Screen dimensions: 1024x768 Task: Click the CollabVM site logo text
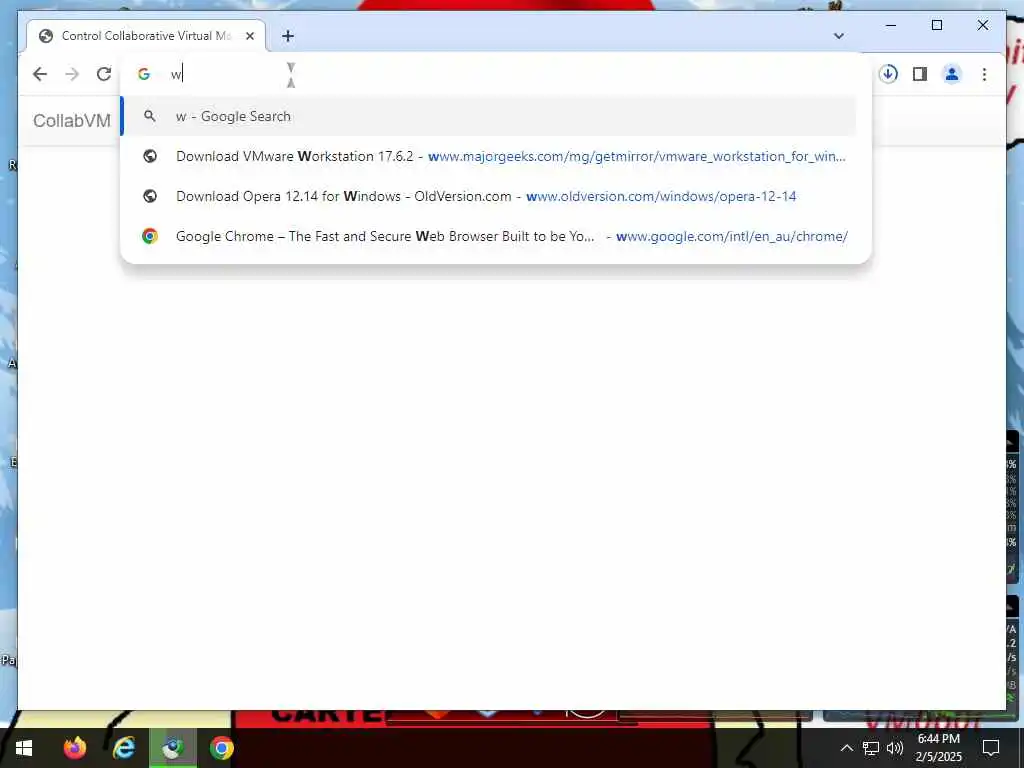[x=72, y=121]
